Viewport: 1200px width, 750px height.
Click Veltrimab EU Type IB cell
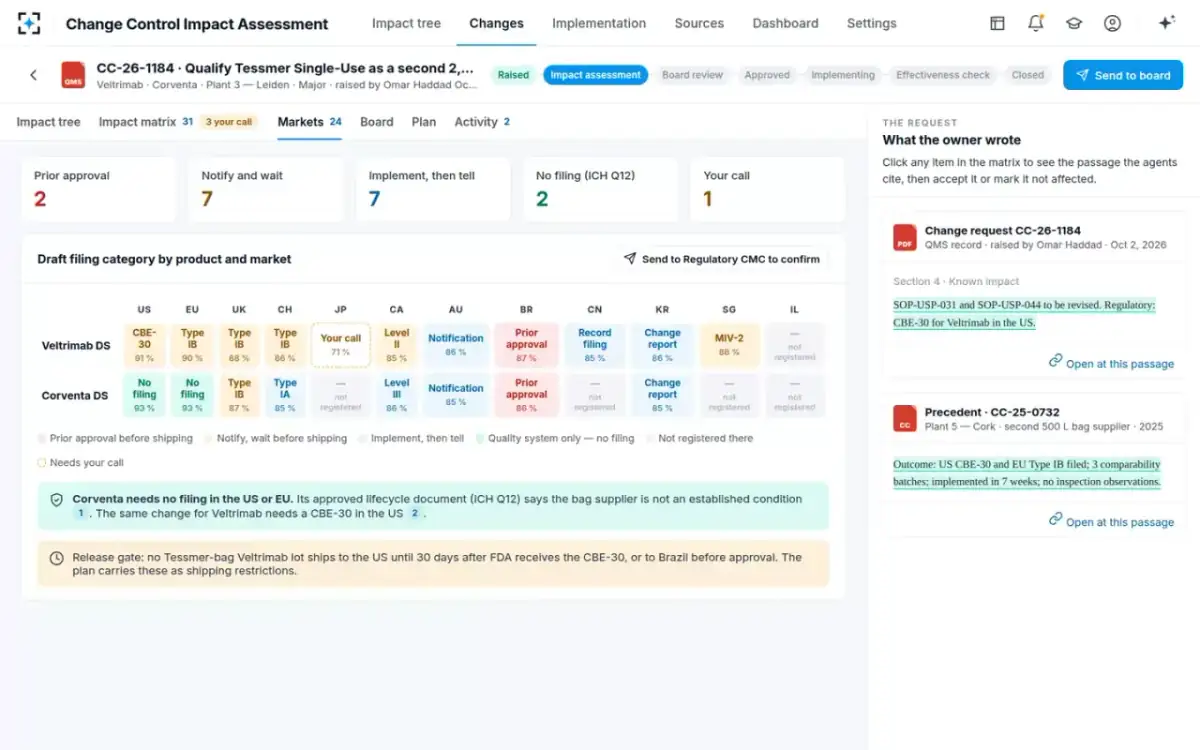point(192,345)
